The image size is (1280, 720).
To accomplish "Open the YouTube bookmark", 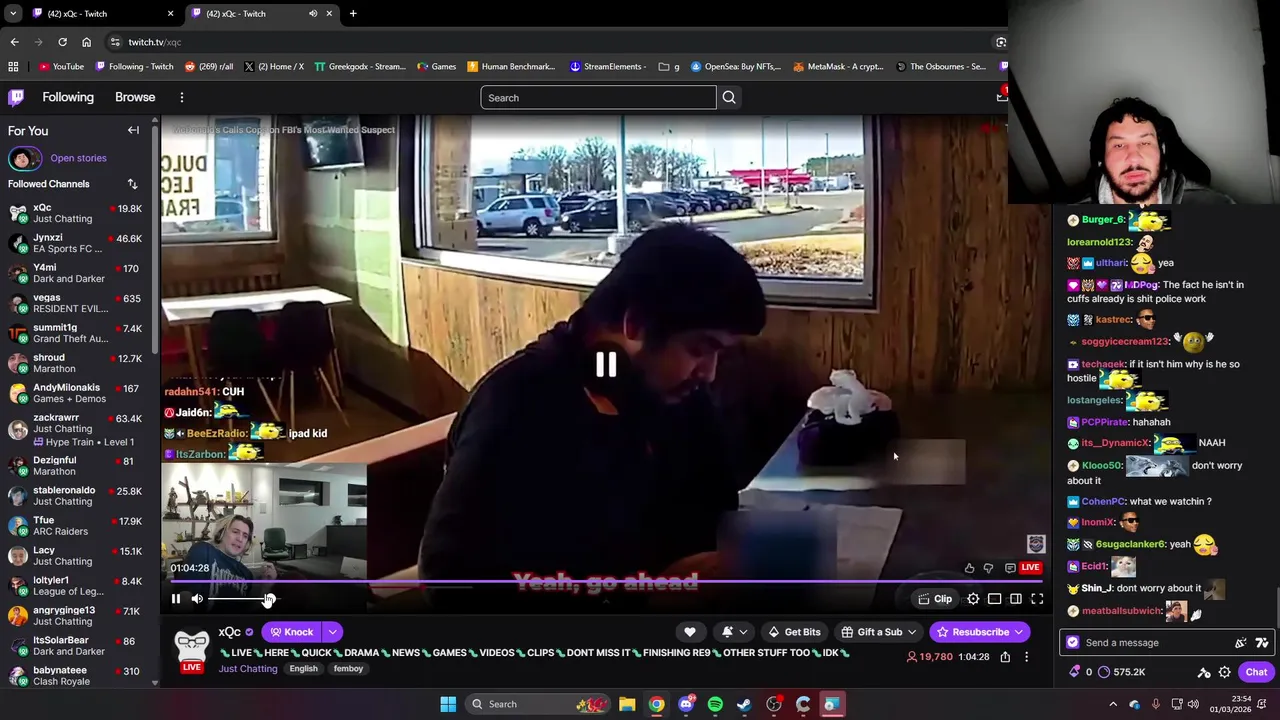I will 61,67.
